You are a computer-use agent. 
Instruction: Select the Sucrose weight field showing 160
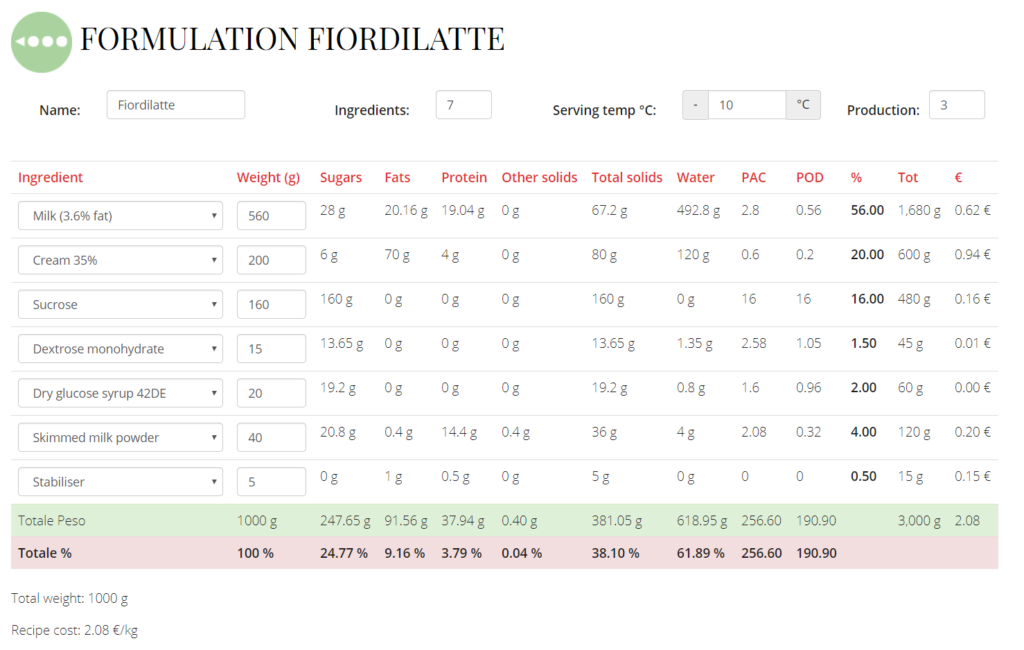click(x=271, y=304)
